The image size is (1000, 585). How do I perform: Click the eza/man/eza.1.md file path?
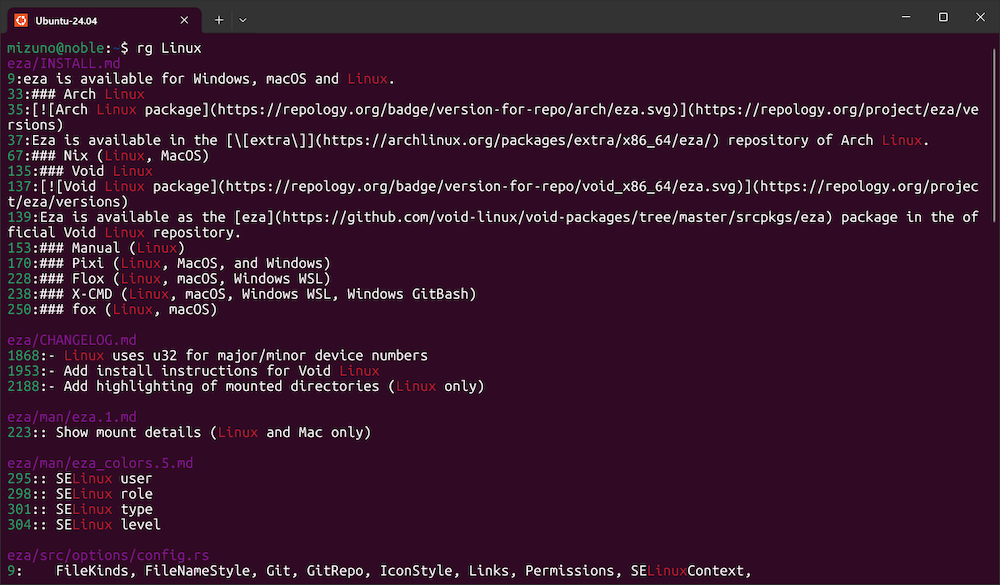71,417
